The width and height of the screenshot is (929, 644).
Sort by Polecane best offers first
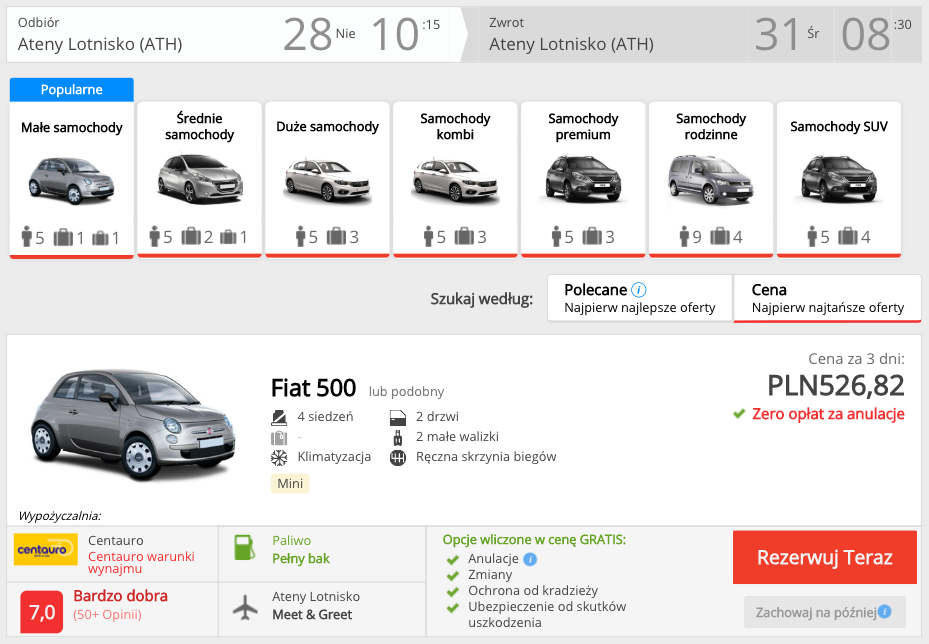(640, 298)
